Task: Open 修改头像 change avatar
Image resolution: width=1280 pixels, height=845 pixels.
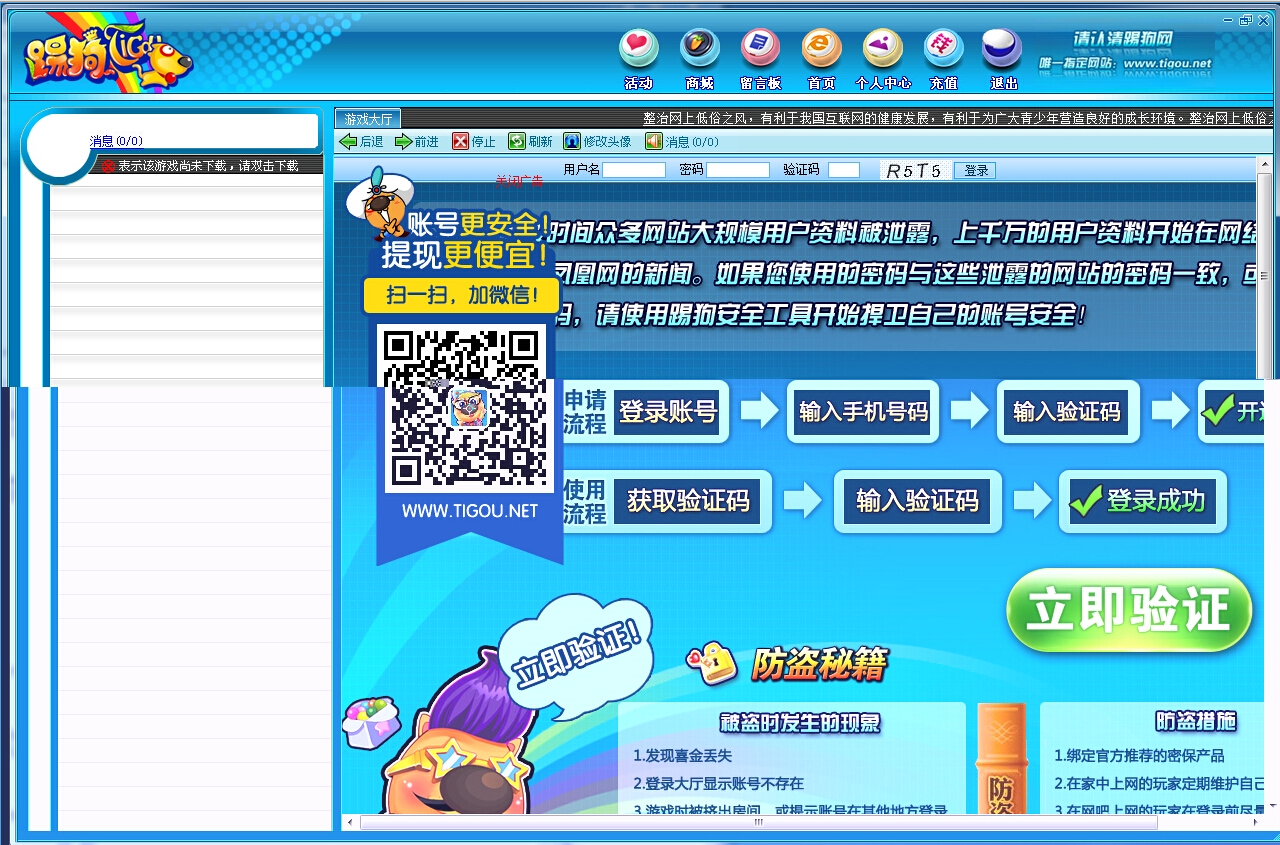Action: (598, 142)
